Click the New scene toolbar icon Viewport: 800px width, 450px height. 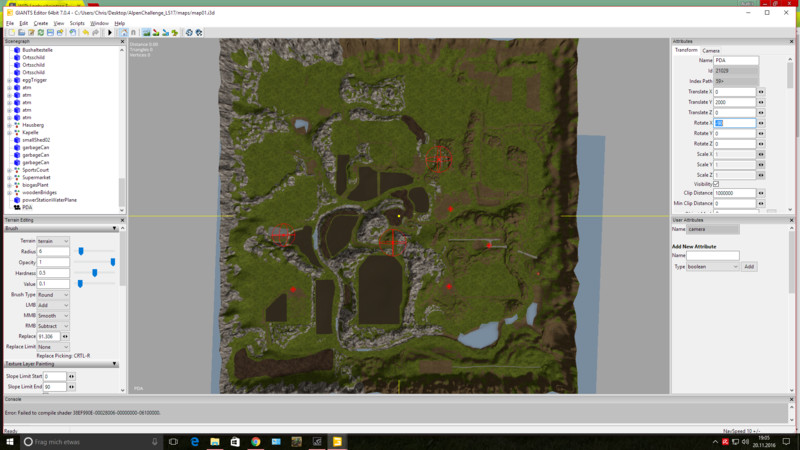[x=12, y=33]
